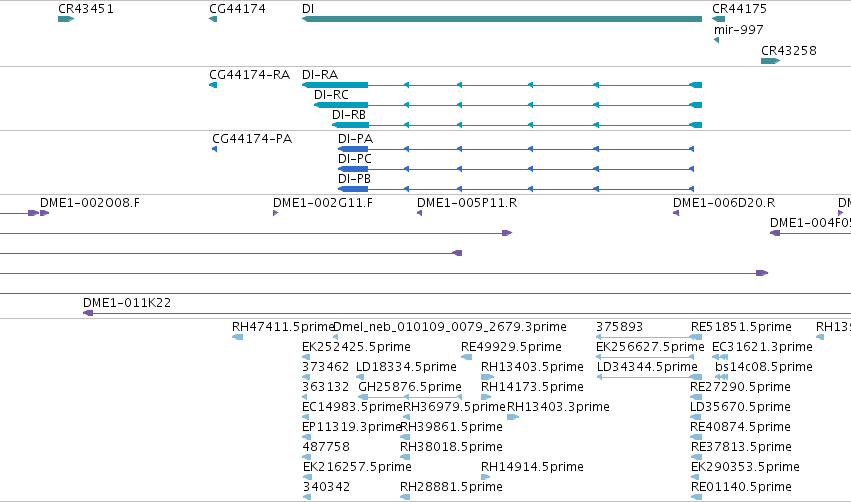Select BAC clone label DME1-011K22
The image size is (851, 502).
click(127, 303)
